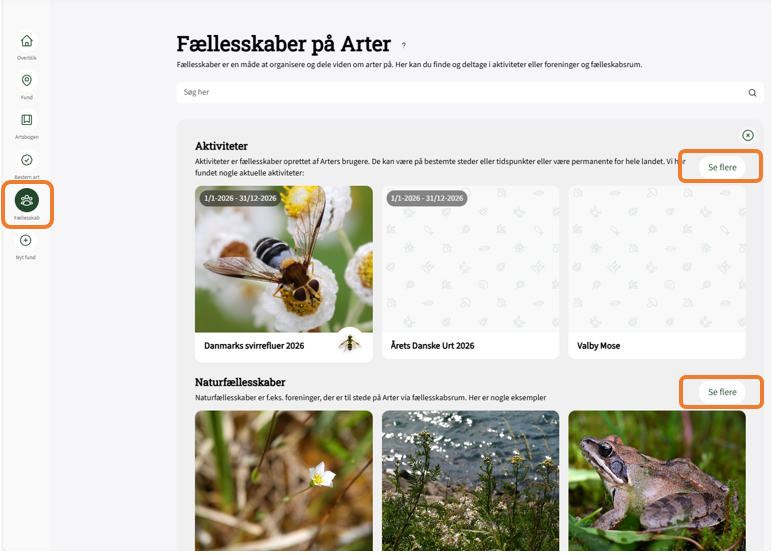
Task: Open Fællesskab people icon in sidebar
Action: click(x=27, y=200)
